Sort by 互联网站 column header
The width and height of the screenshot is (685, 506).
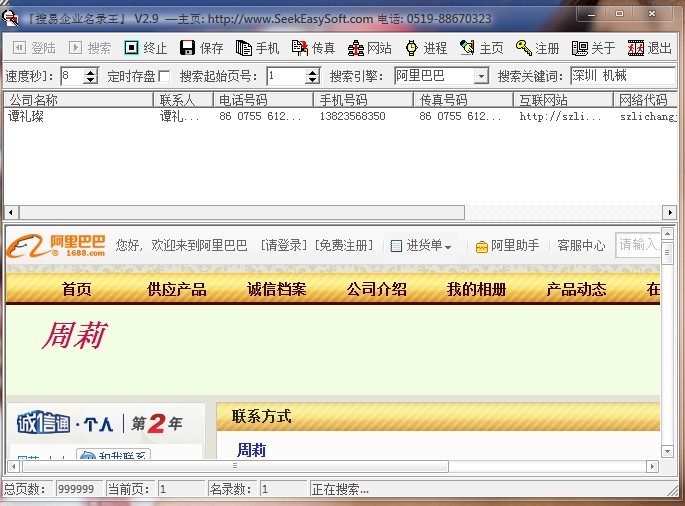click(563, 100)
